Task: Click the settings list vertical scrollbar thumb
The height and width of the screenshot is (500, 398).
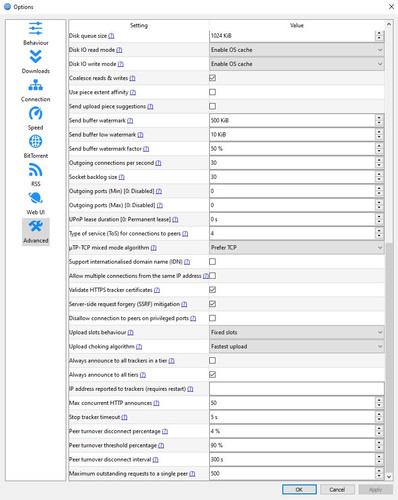Action: (x=389, y=357)
